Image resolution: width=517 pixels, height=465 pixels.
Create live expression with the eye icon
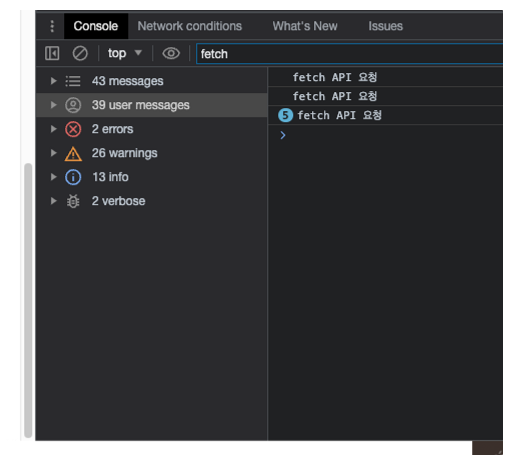(x=171, y=53)
